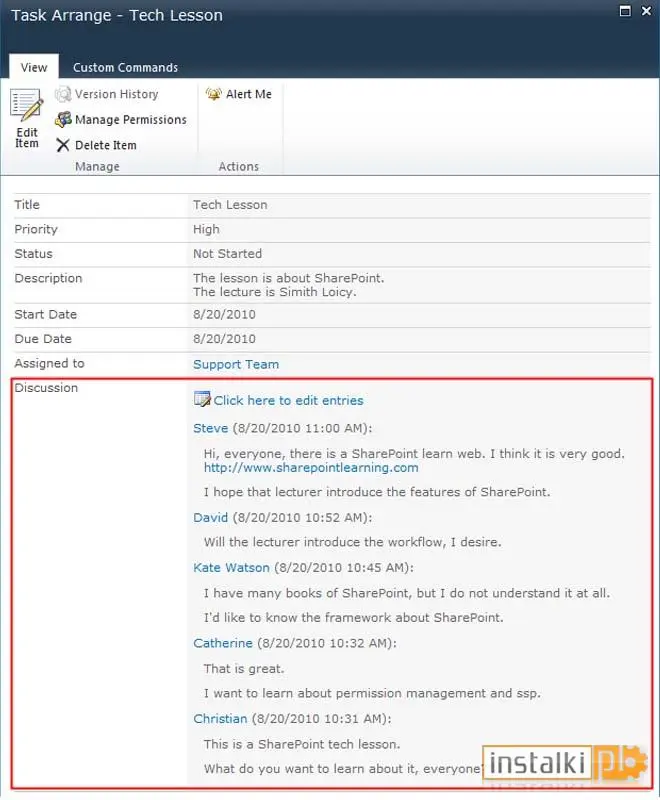Viewport: 660px width, 800px height.
Task: Click the 'High' priority value
Action: [206, 229]
